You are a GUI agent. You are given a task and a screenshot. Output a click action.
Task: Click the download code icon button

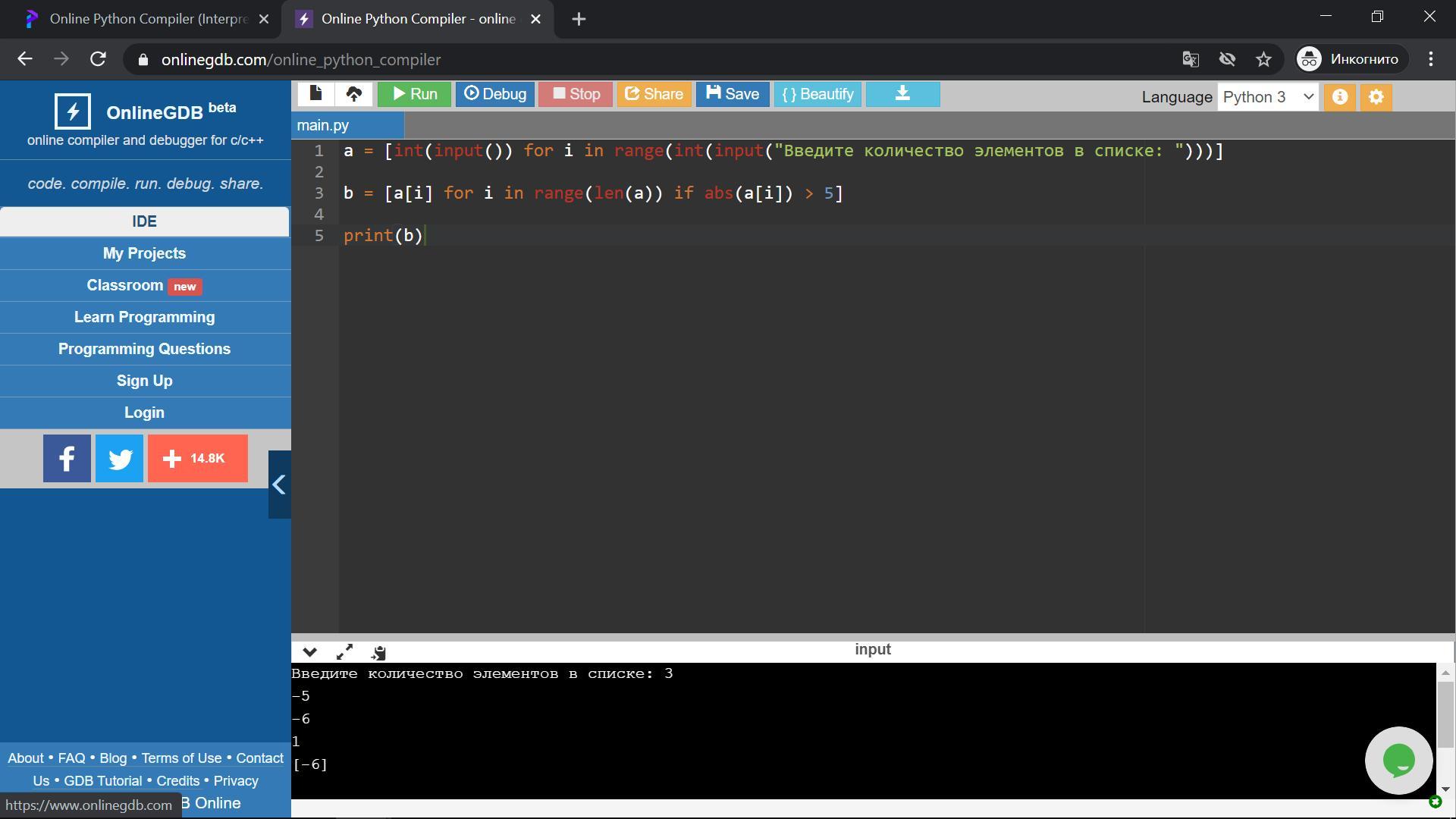[x=902, y=94]
